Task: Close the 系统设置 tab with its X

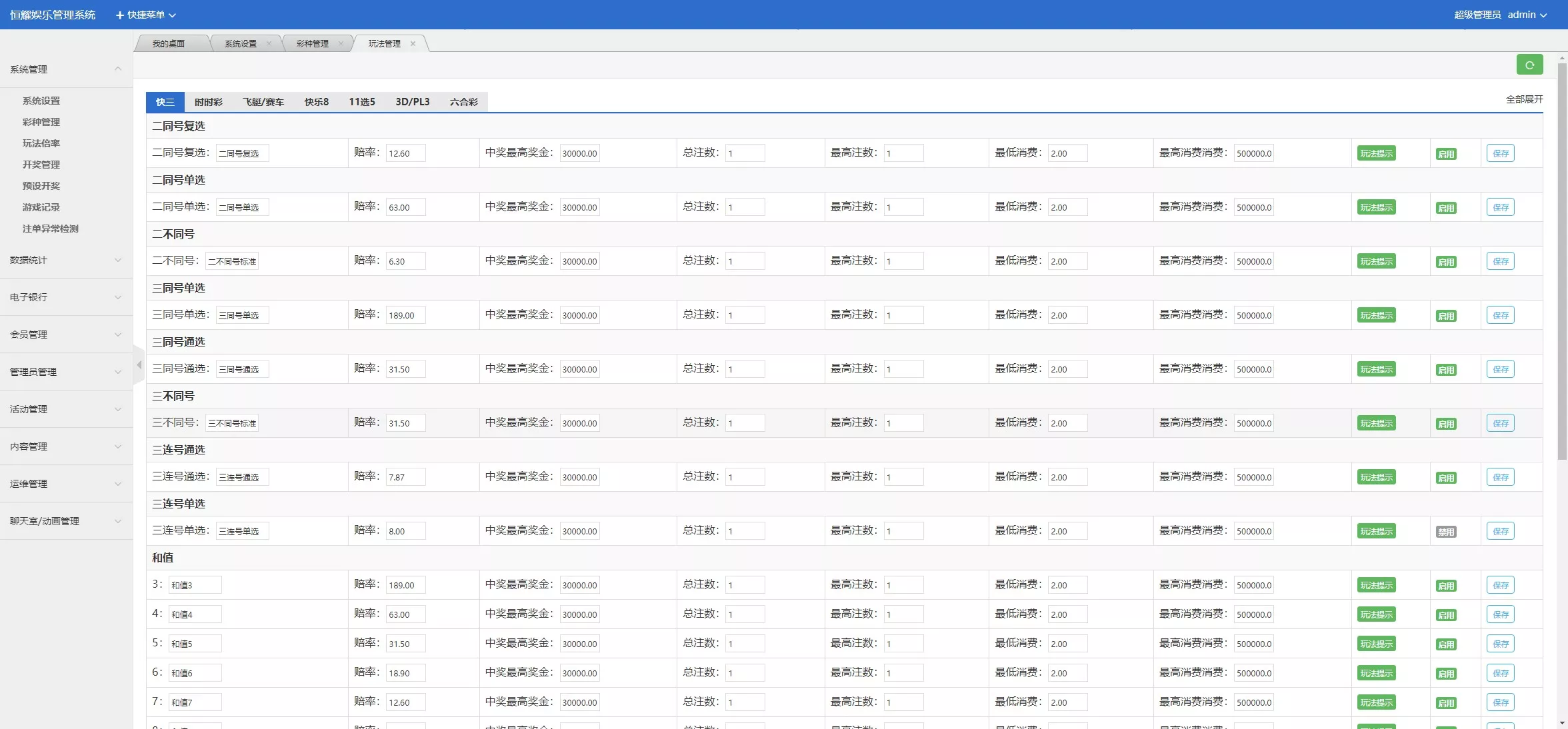Action: [x=269, y=44]
